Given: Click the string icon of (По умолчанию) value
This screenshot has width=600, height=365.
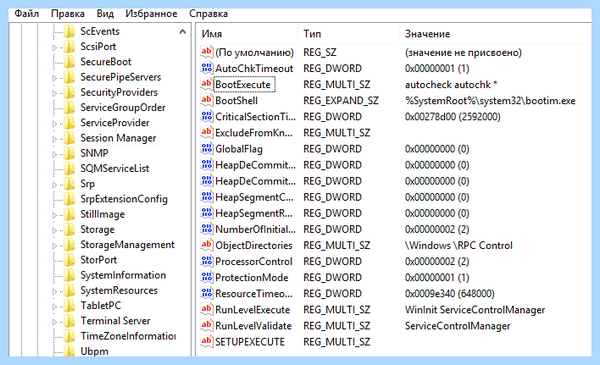Looking at the screenshot, I should (x=207, y=52).
